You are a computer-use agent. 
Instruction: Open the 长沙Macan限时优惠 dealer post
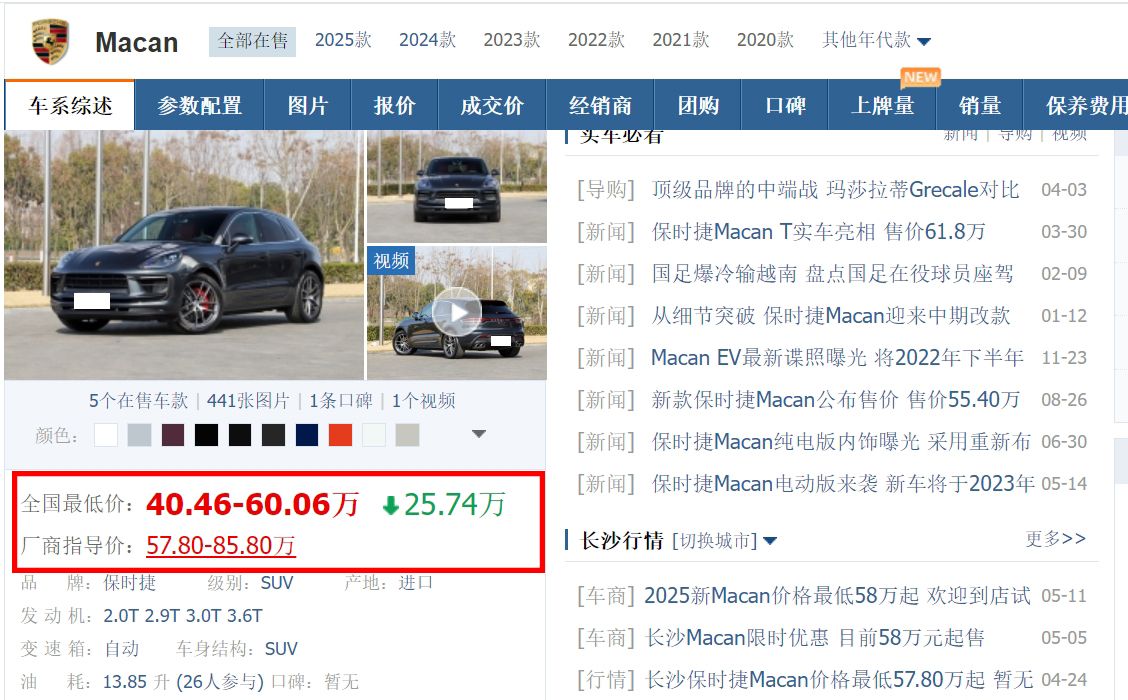(814, 637)
